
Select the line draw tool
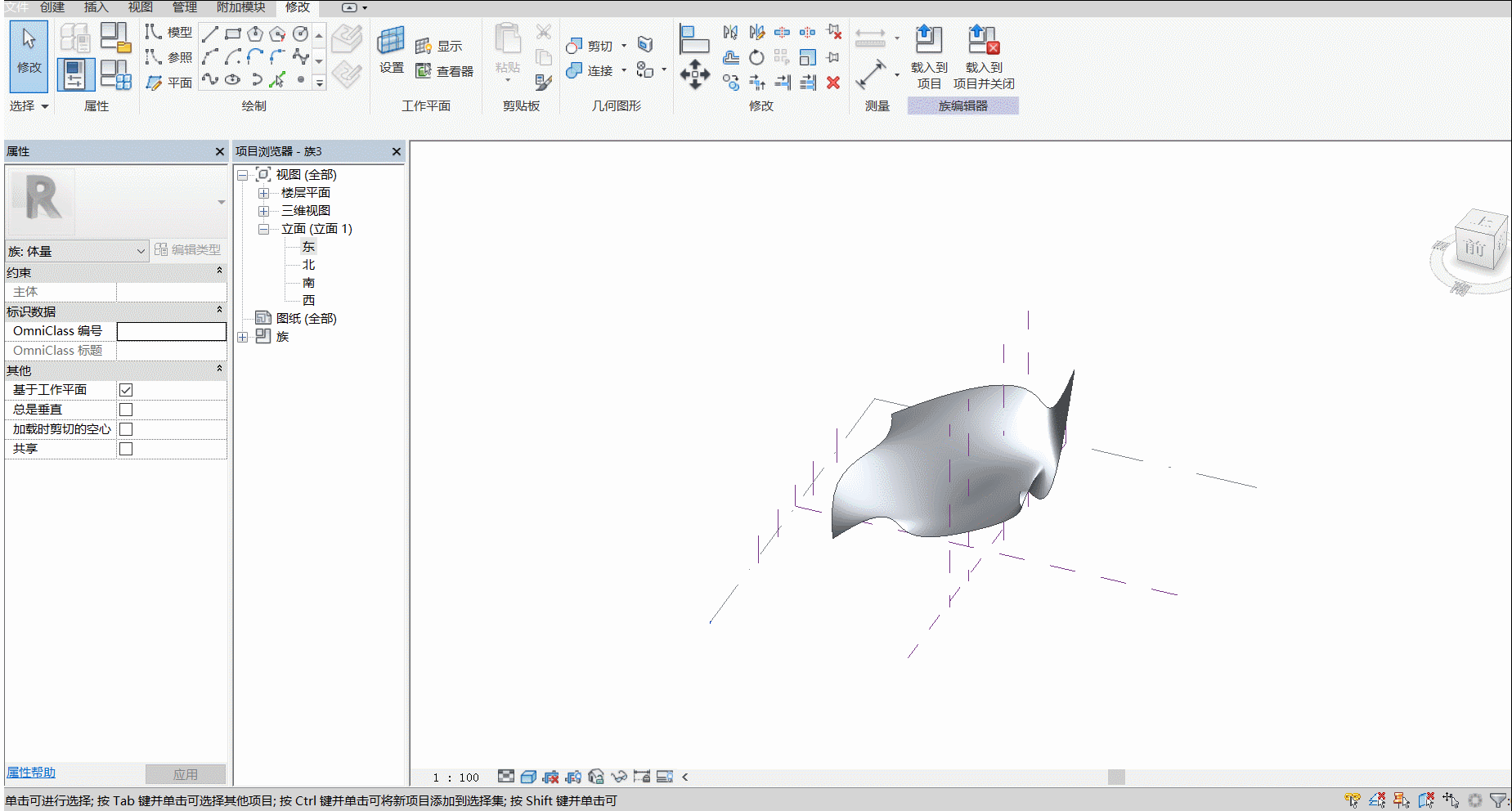[210, 34]
